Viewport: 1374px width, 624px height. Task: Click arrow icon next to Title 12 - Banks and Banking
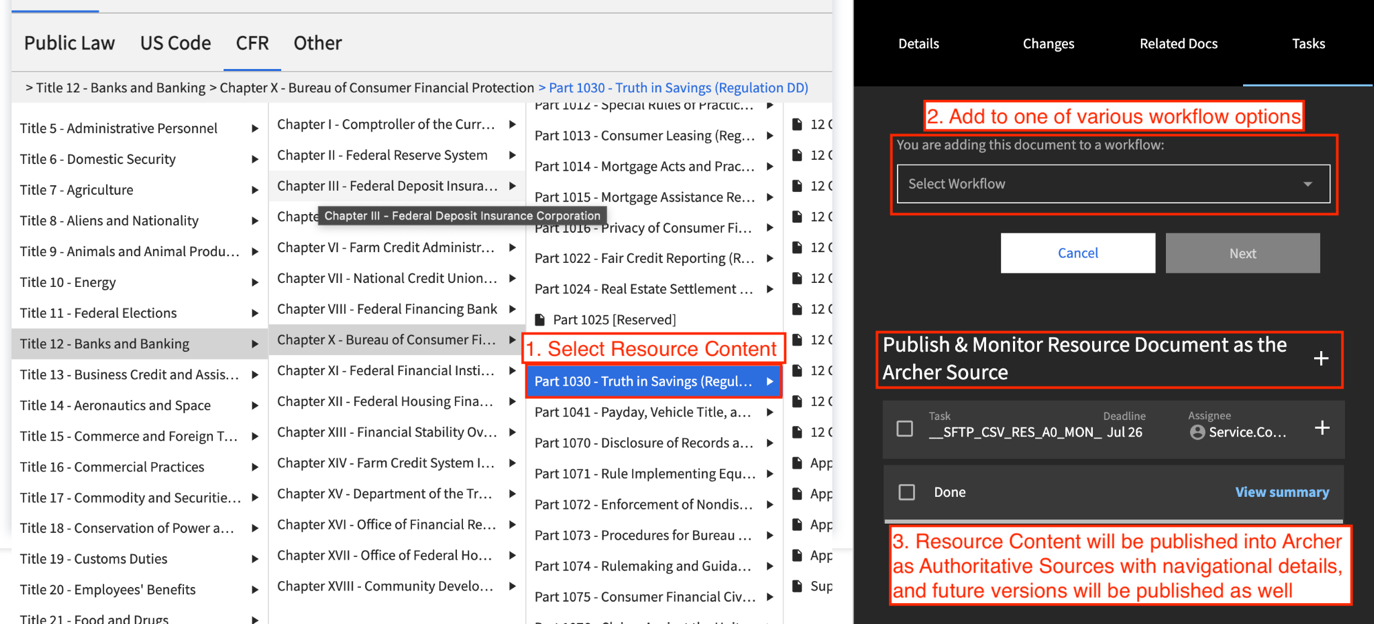(x=255, y=344)
